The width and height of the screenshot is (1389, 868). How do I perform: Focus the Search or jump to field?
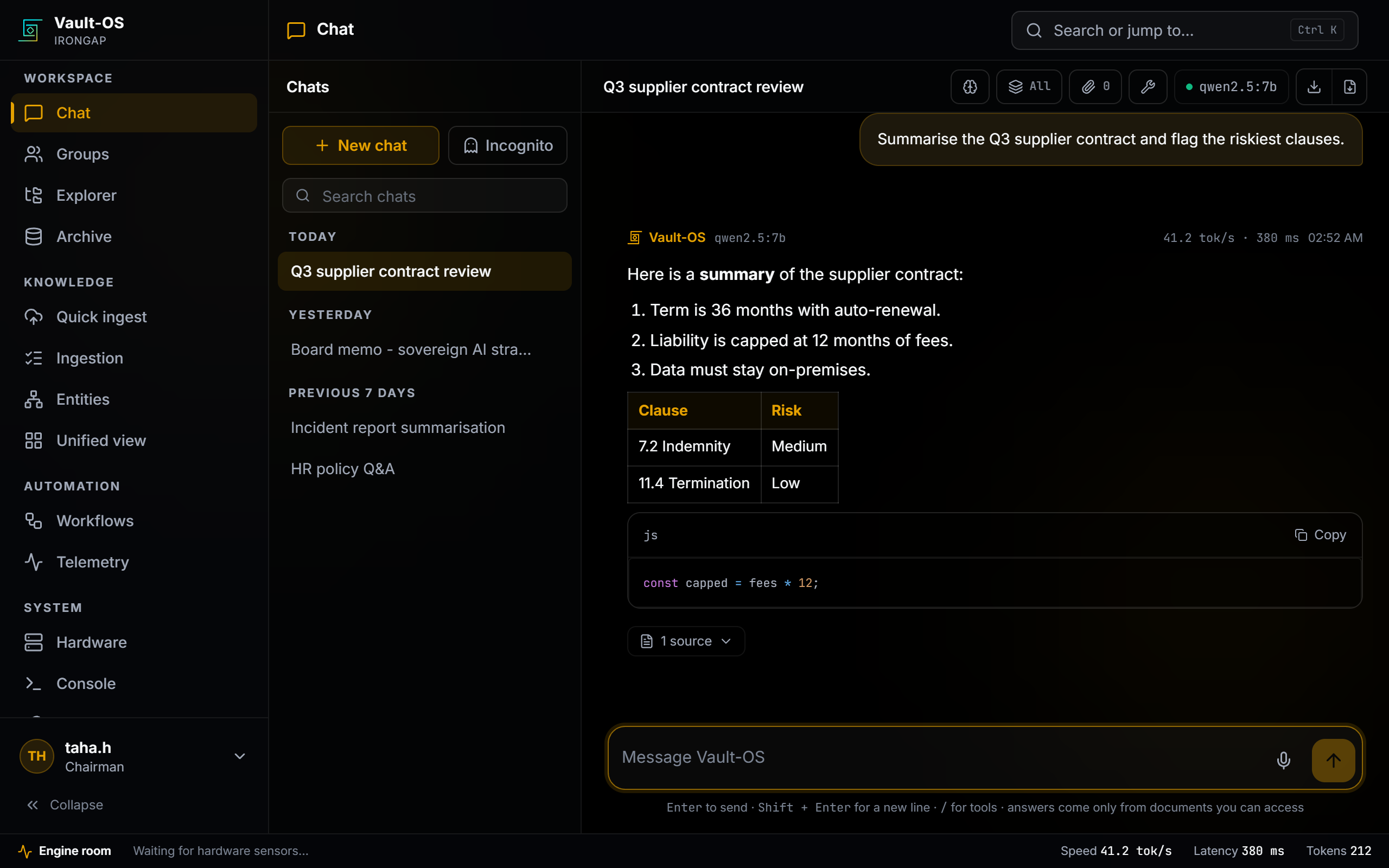click(1184, 30)
